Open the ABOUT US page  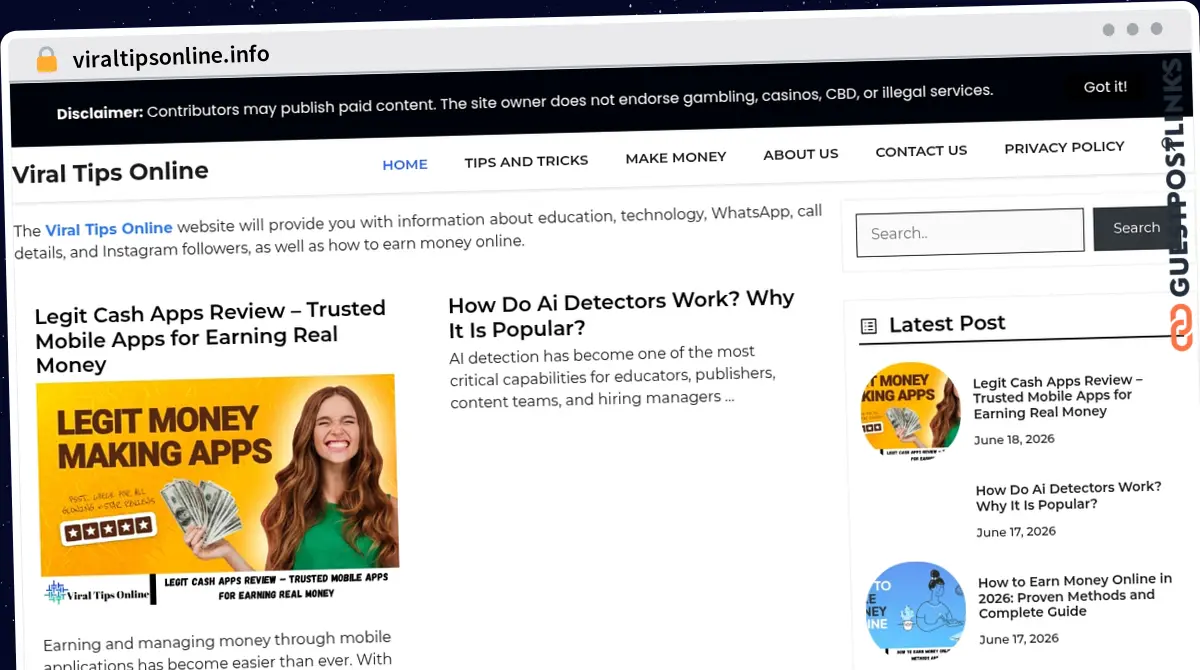[801, 154]
